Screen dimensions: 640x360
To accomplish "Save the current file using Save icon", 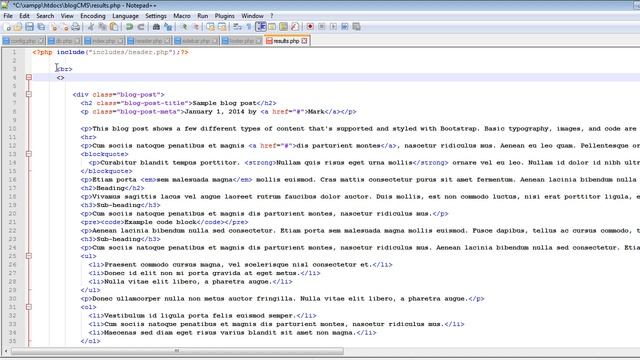I will pos(29,27).
